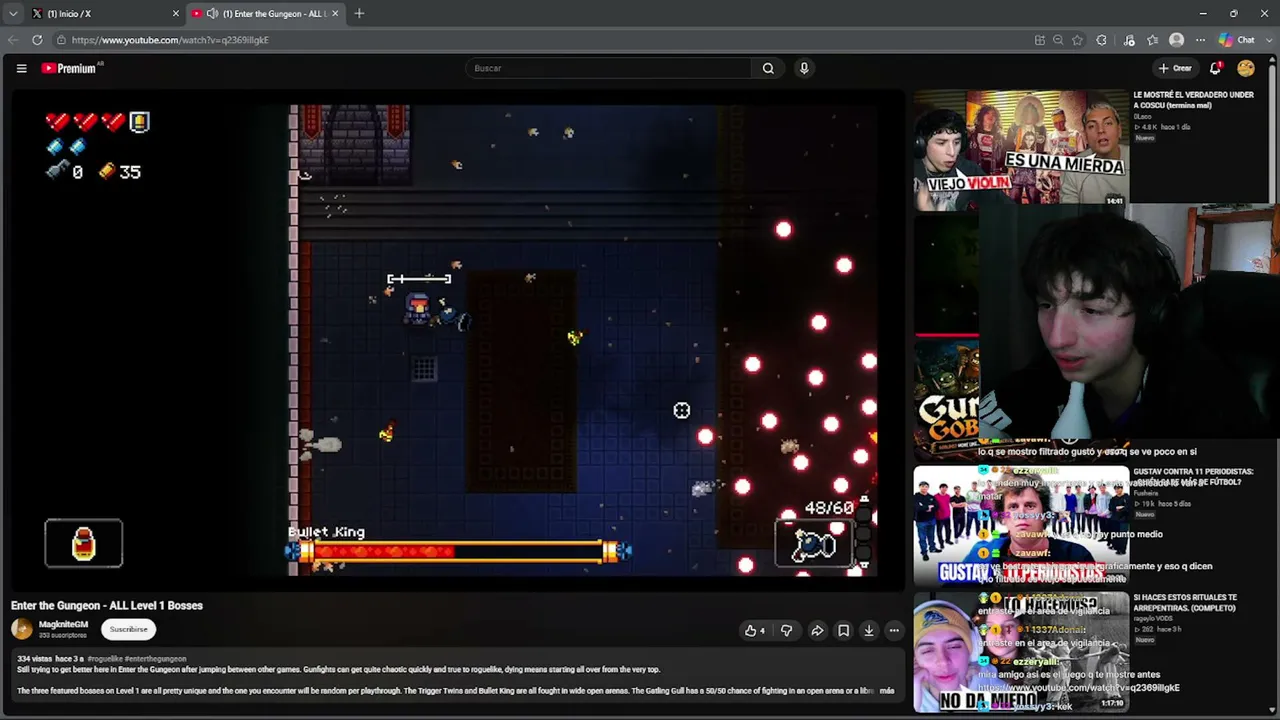Open the browser profile icon

click(x=1177, y=40)
